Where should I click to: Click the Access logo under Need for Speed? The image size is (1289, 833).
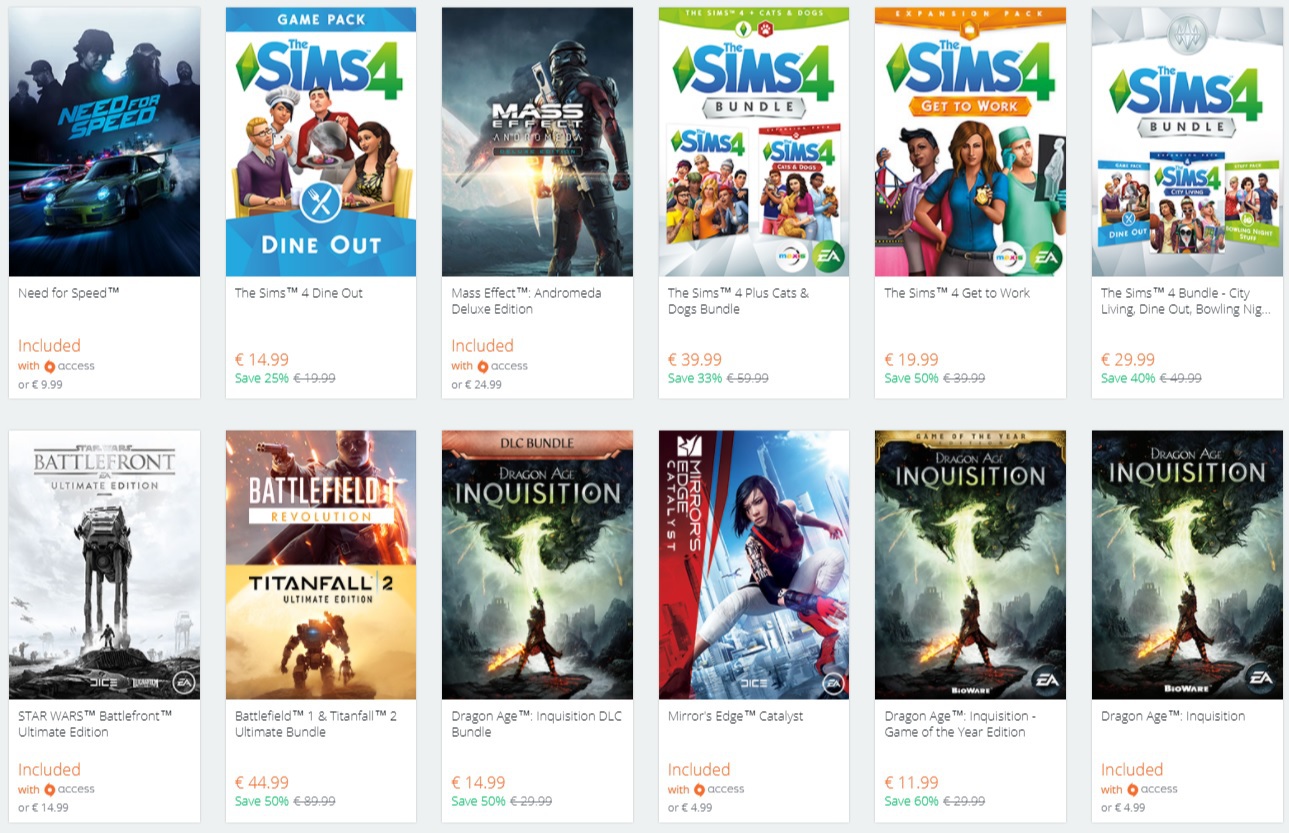(x=69, y=366)
